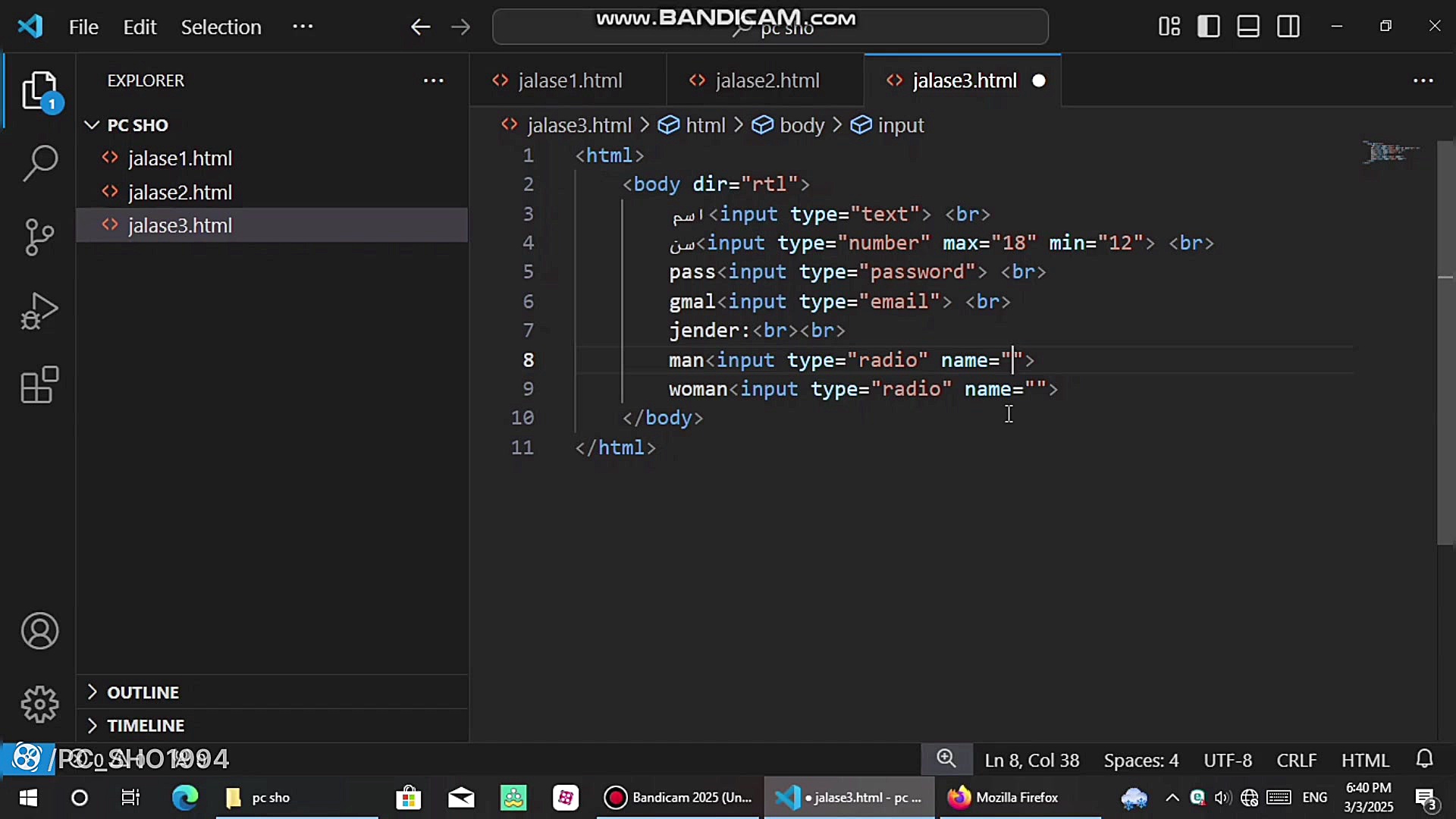Click the CRLF end-of-line selector
The width and height of the screenshot is (1456, 819).
(1296, 760)
